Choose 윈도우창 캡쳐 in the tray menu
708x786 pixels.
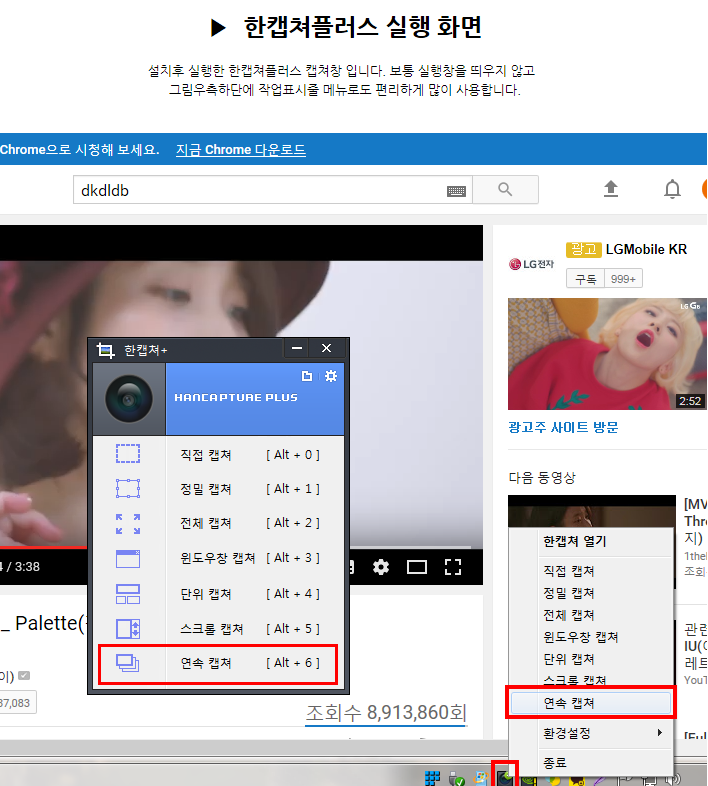click(581, 637)
